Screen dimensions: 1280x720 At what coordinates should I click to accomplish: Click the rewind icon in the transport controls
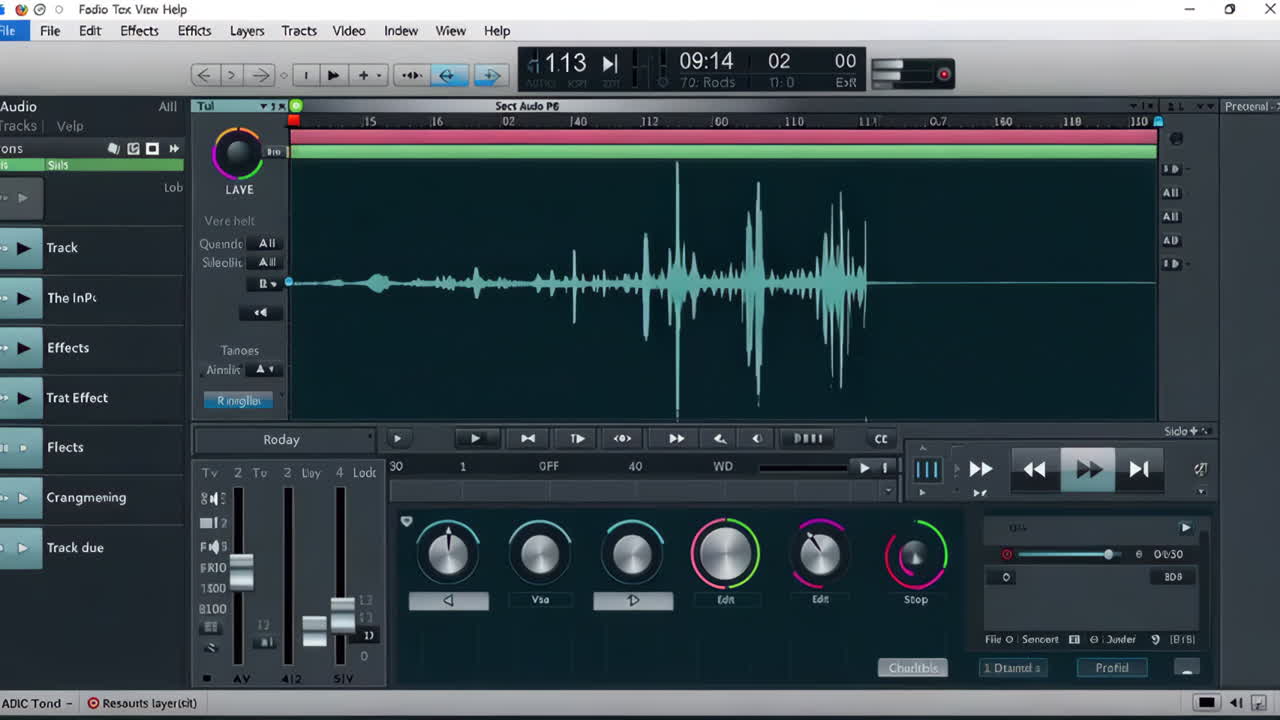[x=1034, y=468]
